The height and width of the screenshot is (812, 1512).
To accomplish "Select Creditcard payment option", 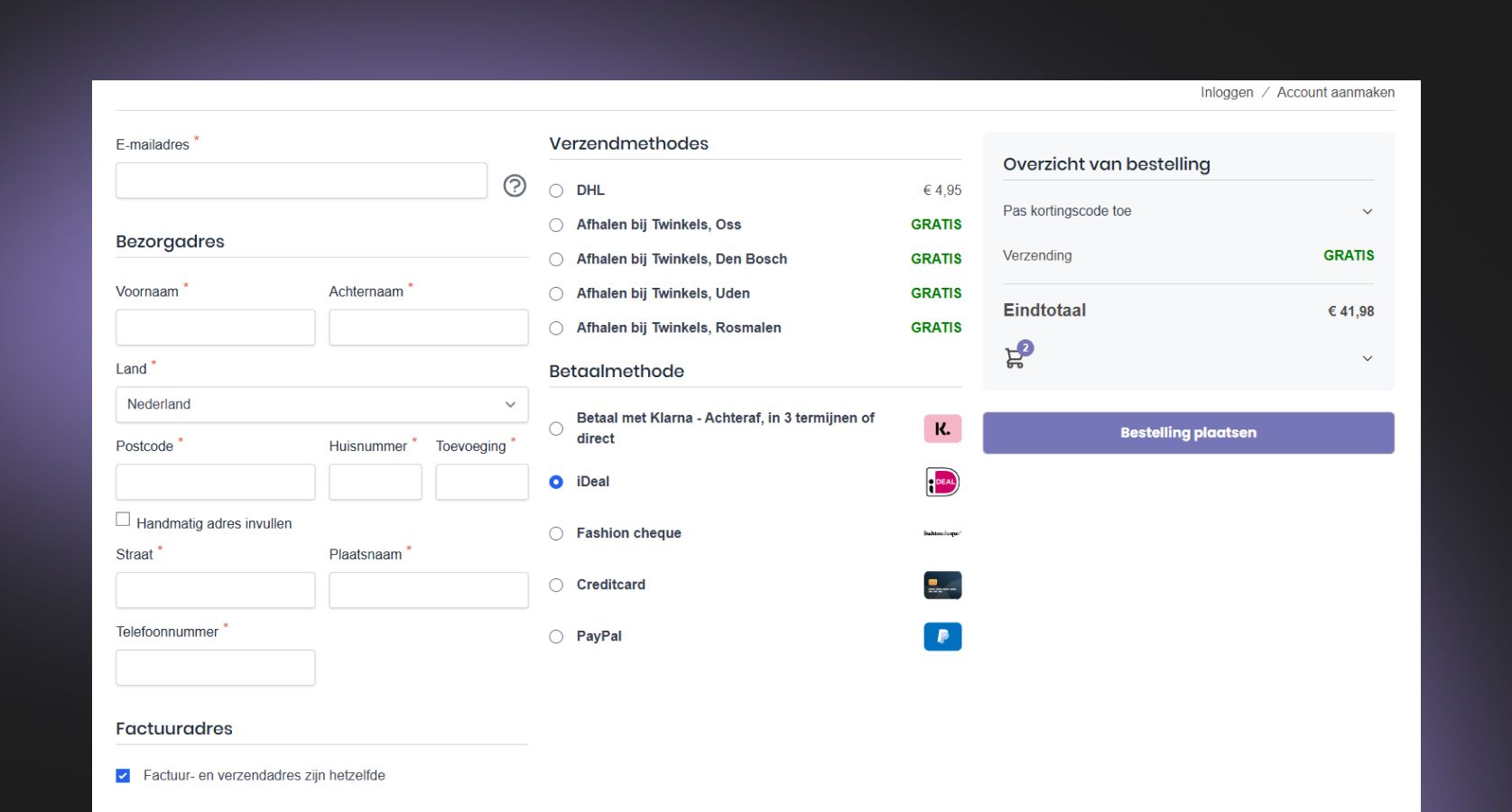I will [x=556, y=585].
